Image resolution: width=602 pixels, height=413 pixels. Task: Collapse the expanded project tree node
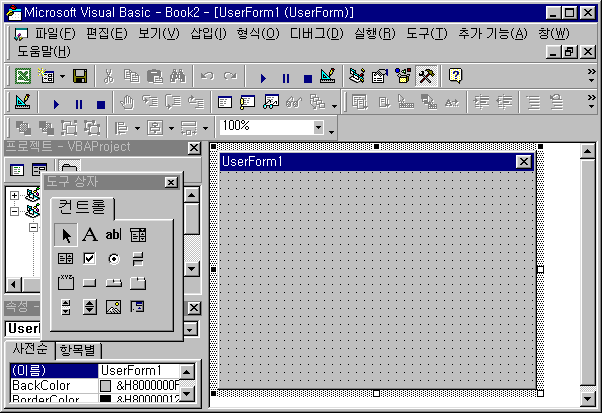coord(15,211)
